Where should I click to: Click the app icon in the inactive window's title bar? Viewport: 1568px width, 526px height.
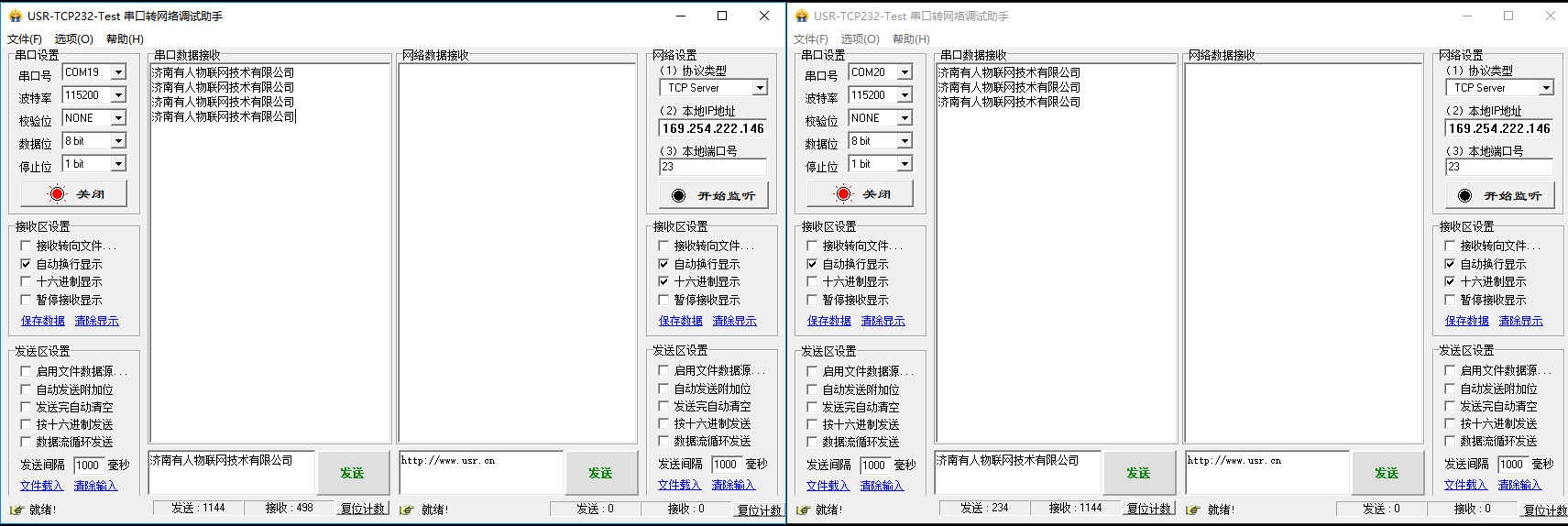point(802,16)
